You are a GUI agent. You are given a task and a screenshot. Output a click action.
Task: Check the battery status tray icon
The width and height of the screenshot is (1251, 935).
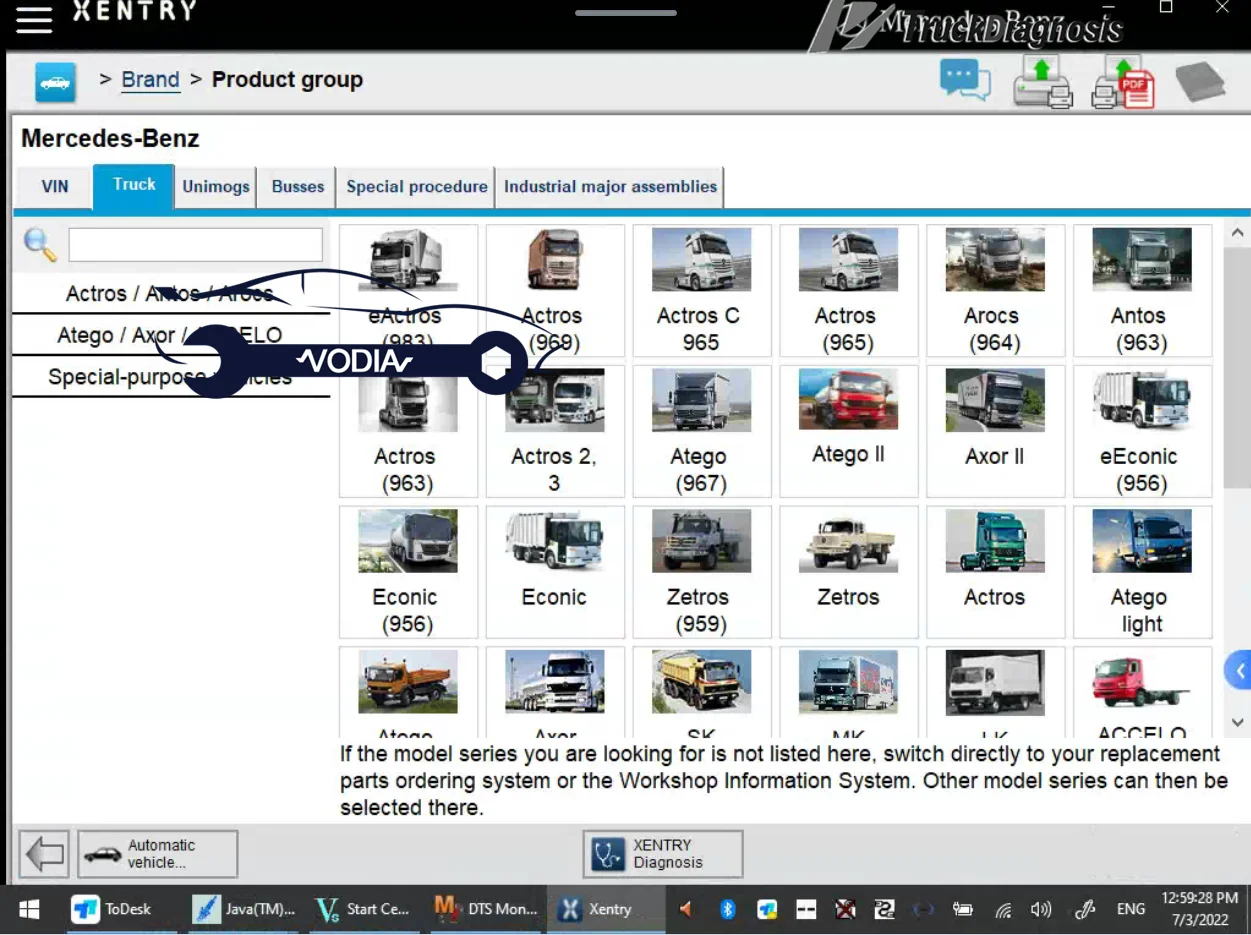click(962, 909)
